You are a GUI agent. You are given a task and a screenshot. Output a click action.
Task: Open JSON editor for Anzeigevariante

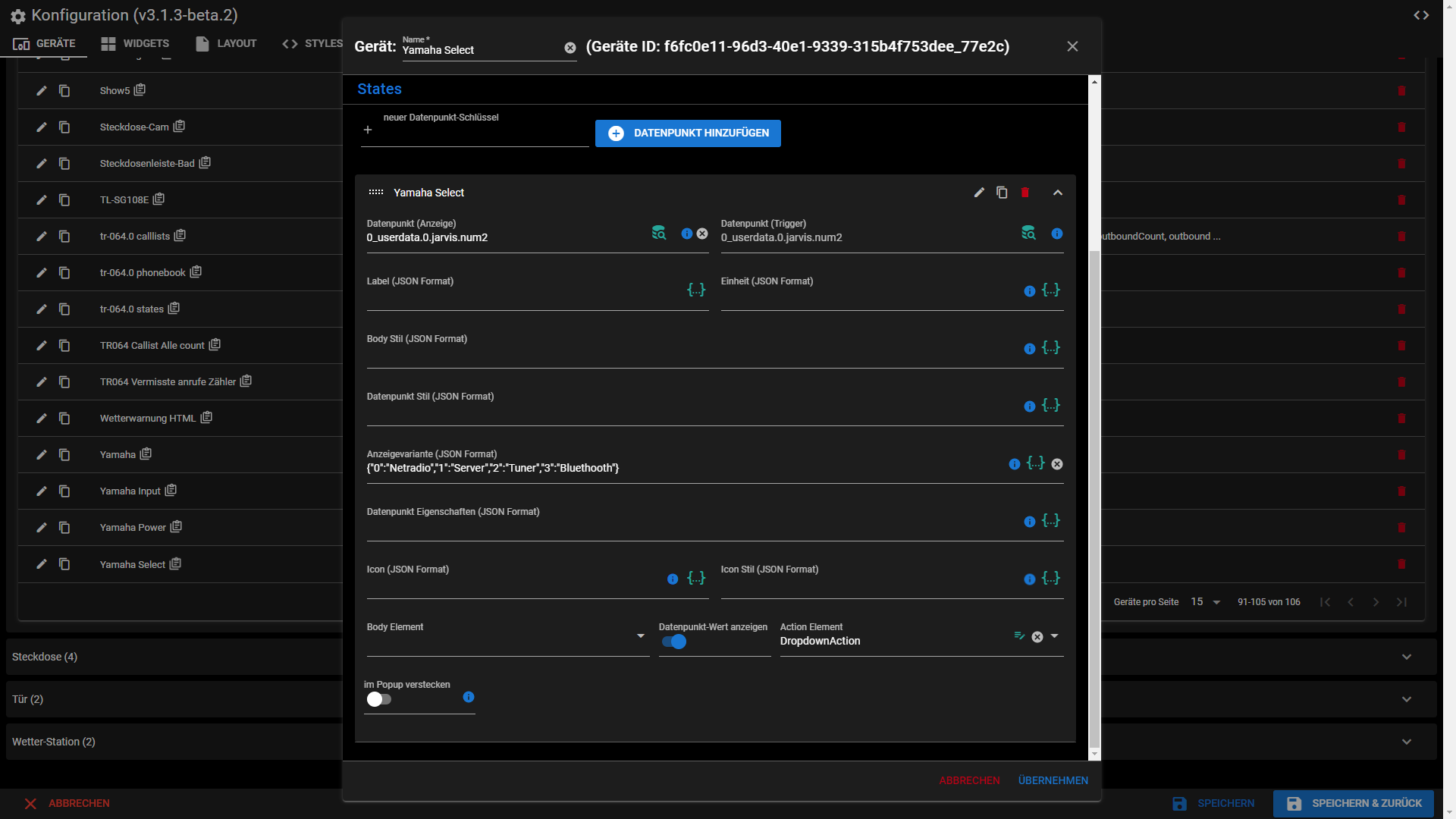click(x=1036, y=463)
